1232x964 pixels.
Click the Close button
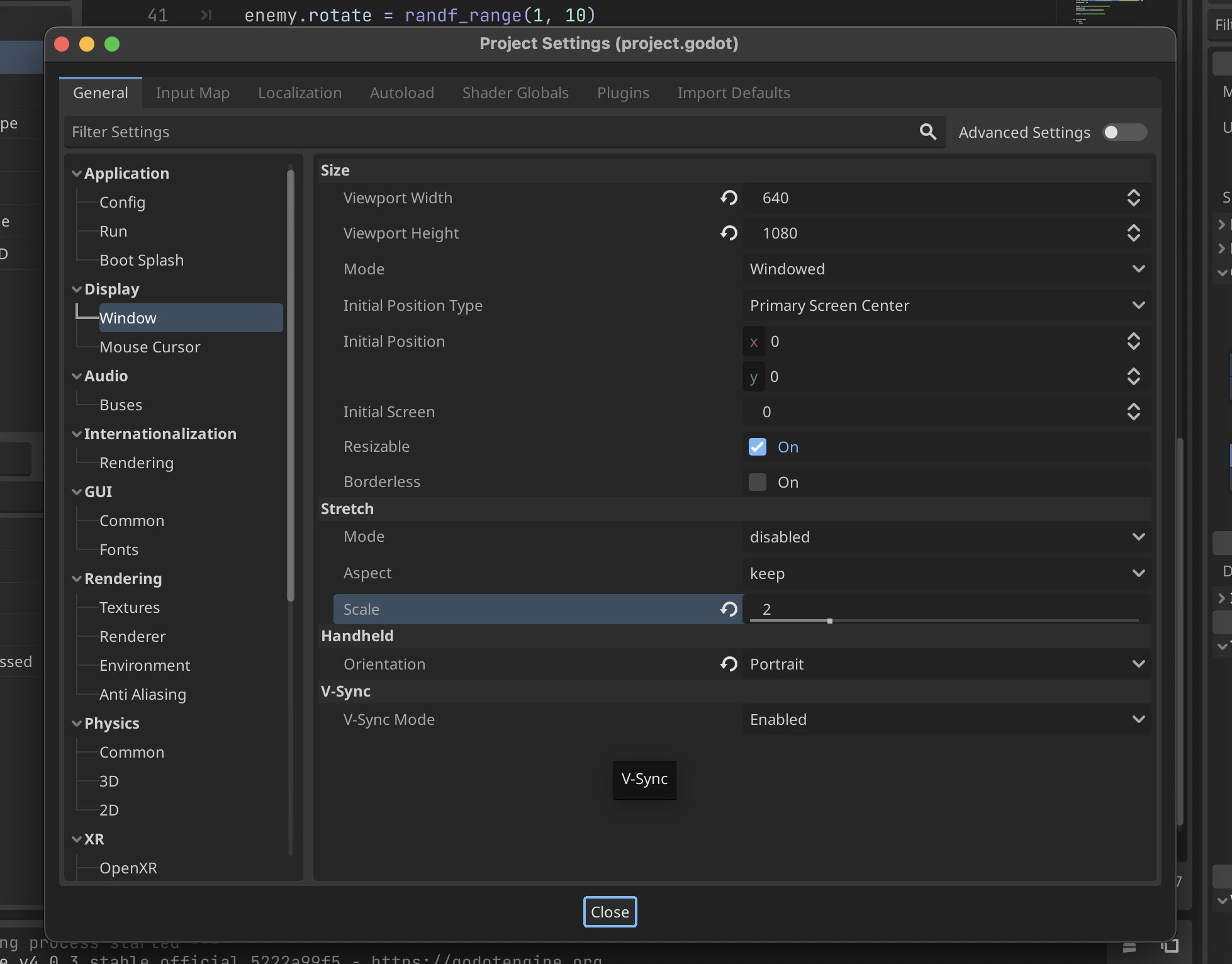click(x=610, y=912)
